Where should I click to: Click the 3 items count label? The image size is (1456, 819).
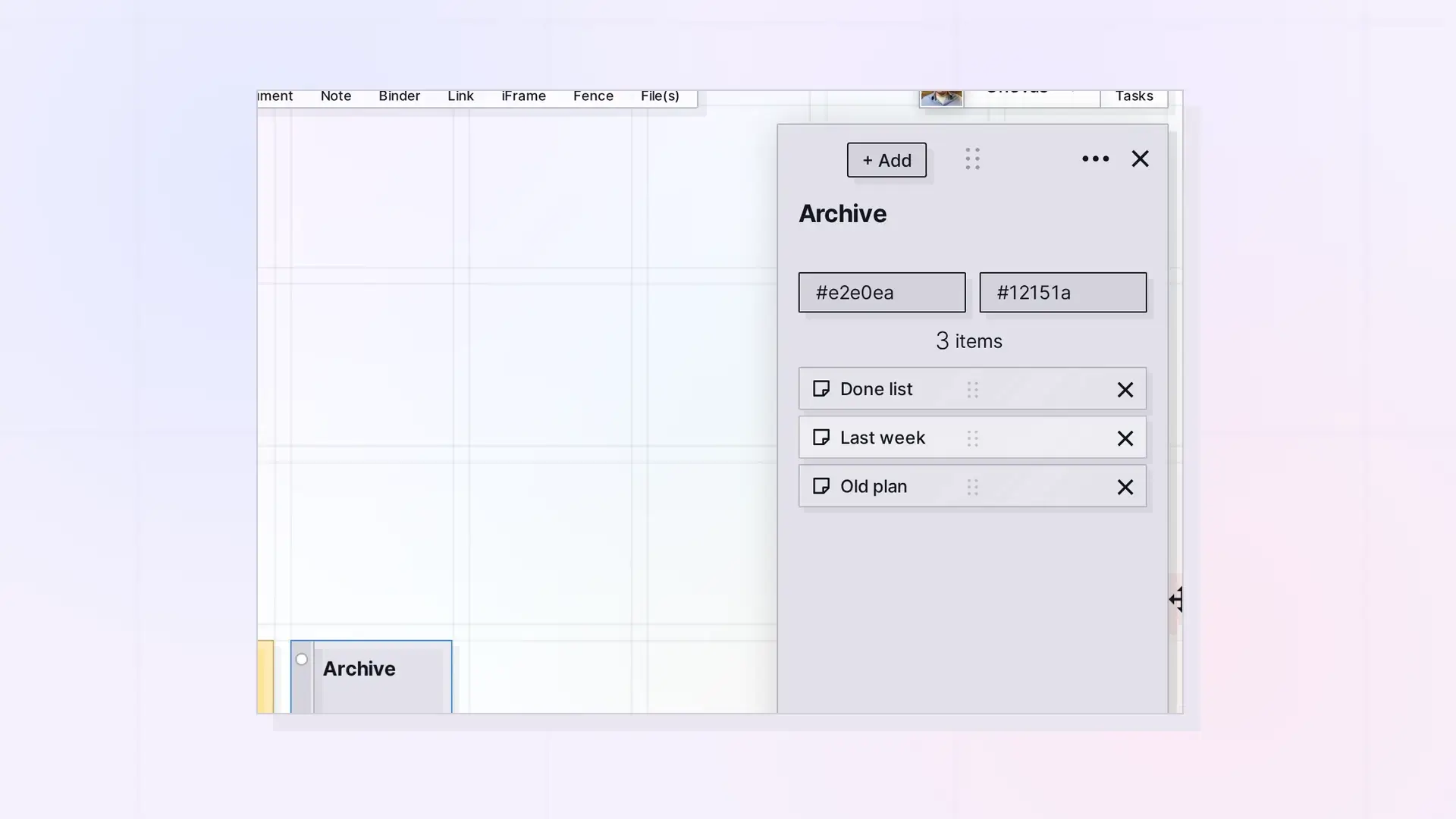coord(969,341)
